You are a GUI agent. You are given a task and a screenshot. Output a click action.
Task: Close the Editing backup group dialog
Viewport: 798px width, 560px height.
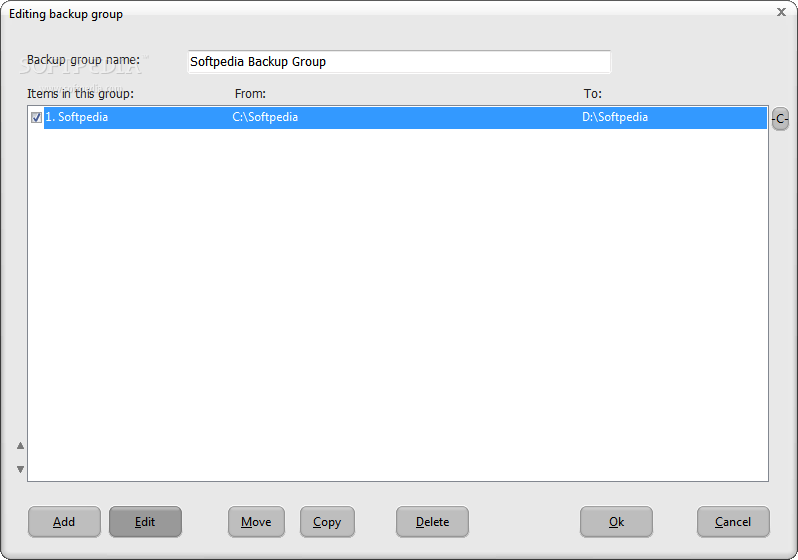(x=782, y=12)
